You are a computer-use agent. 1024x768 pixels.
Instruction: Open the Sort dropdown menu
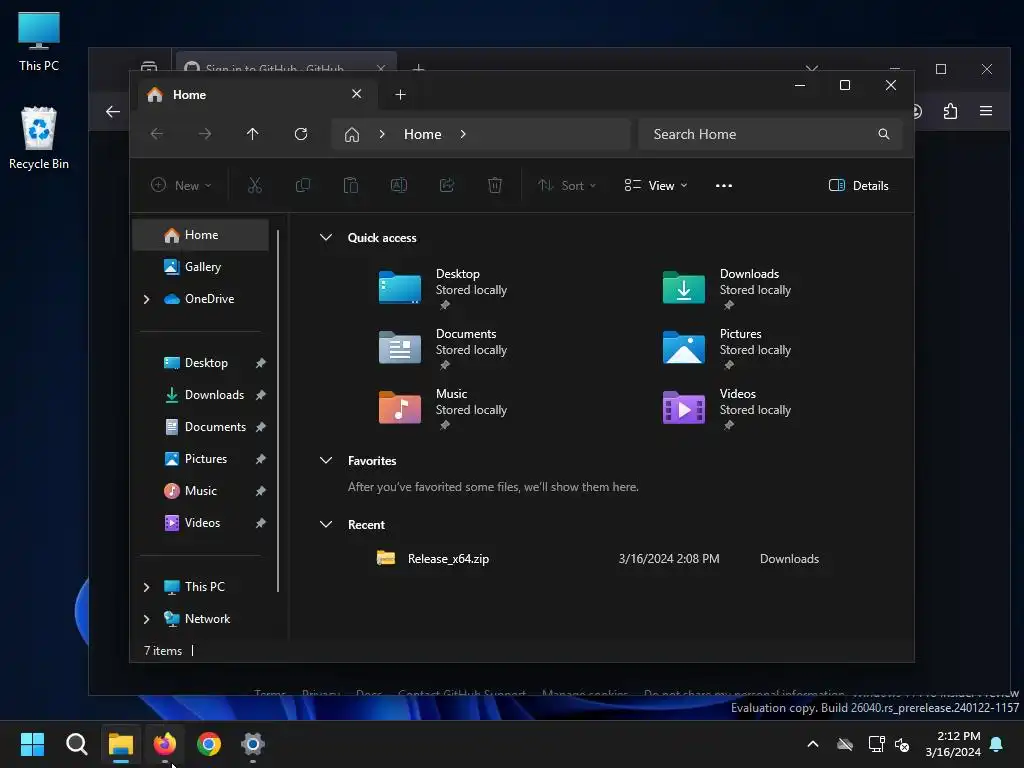click(x=566, y=185)
